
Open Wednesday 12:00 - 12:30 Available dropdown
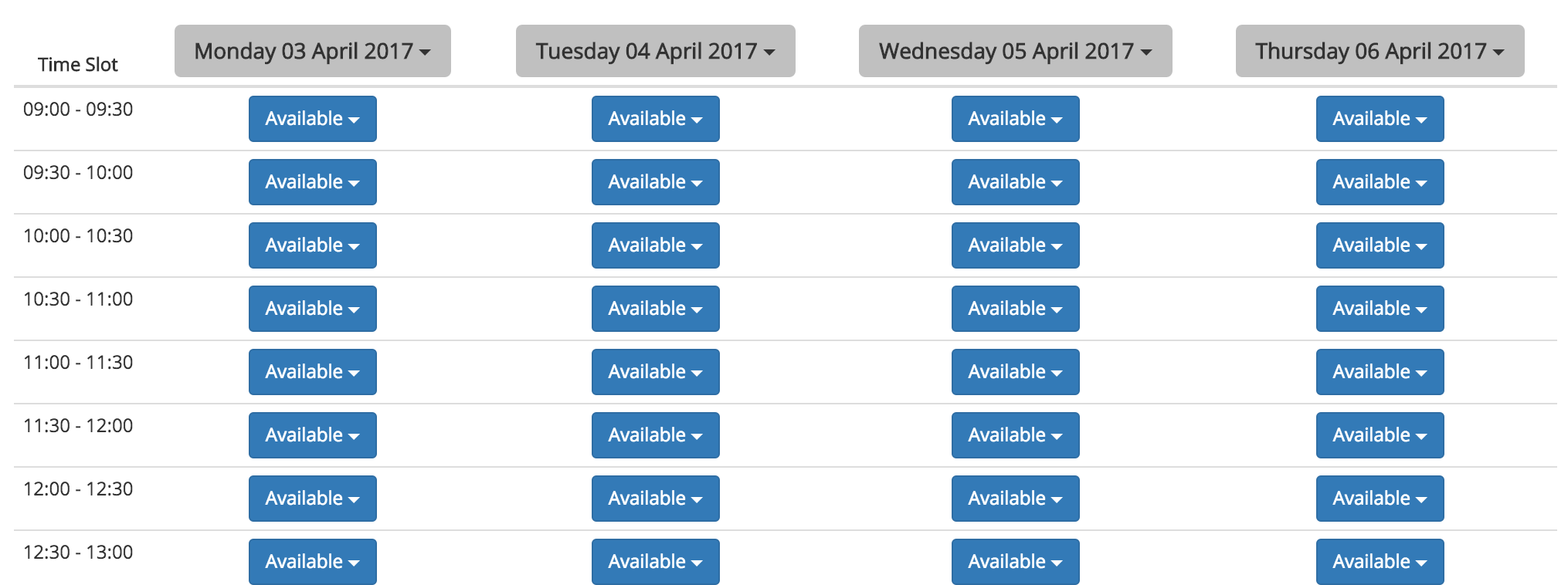pyautogui.click(x=1016, y=499)
